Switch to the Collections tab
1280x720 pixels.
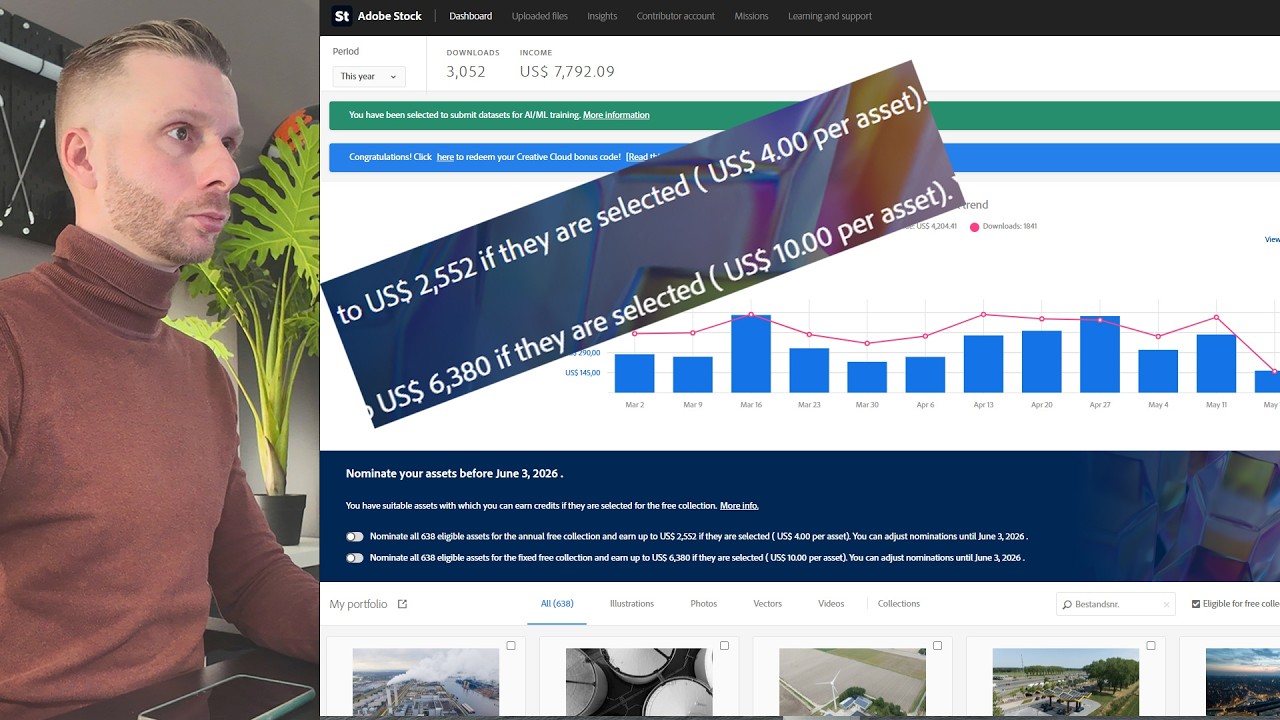[x=899, y=604]
